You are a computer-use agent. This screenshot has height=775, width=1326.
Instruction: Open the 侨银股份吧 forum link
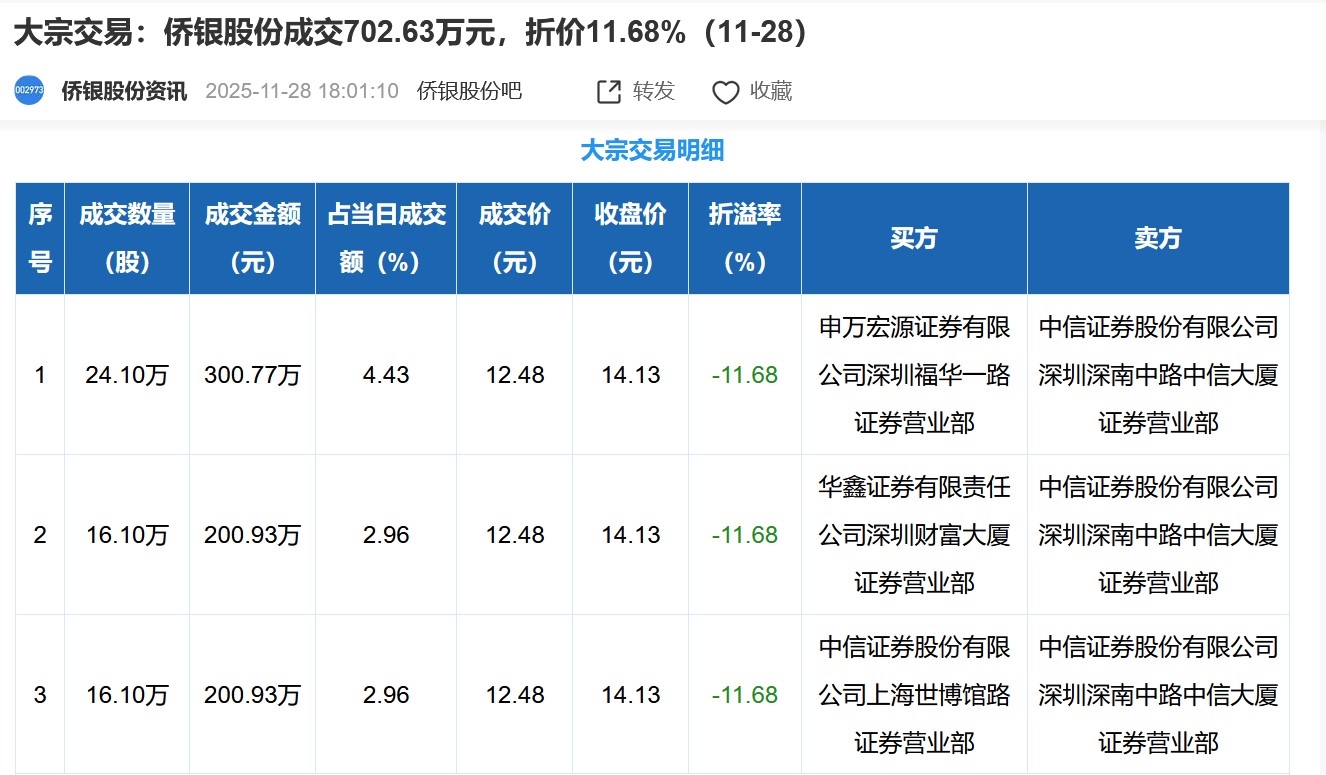(x=469, y=92)
